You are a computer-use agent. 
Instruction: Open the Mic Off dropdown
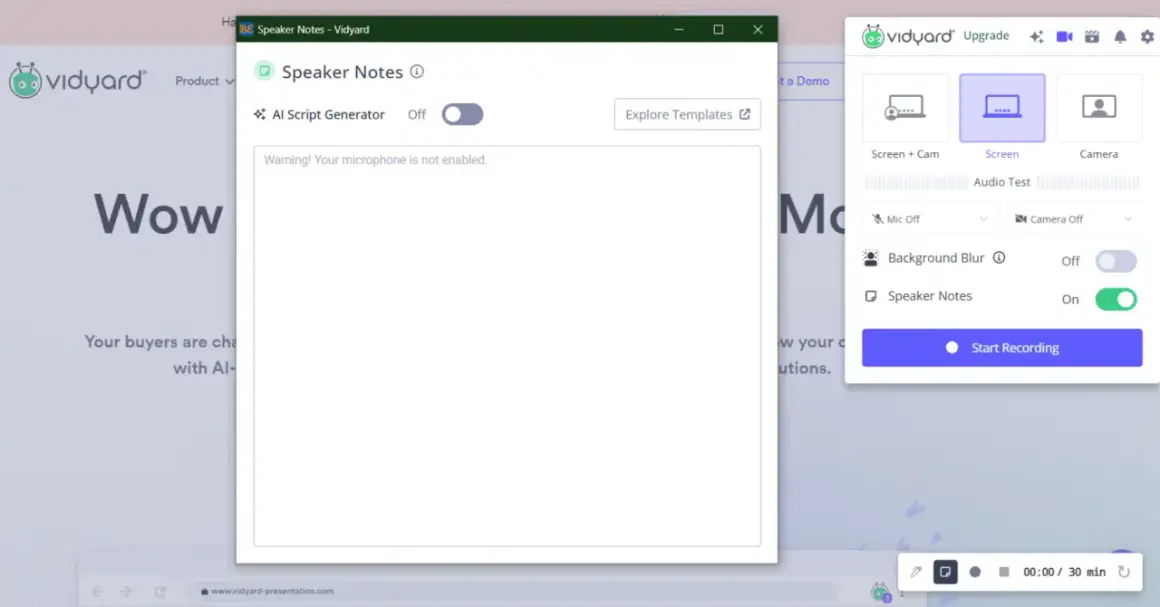click(929, 219)
